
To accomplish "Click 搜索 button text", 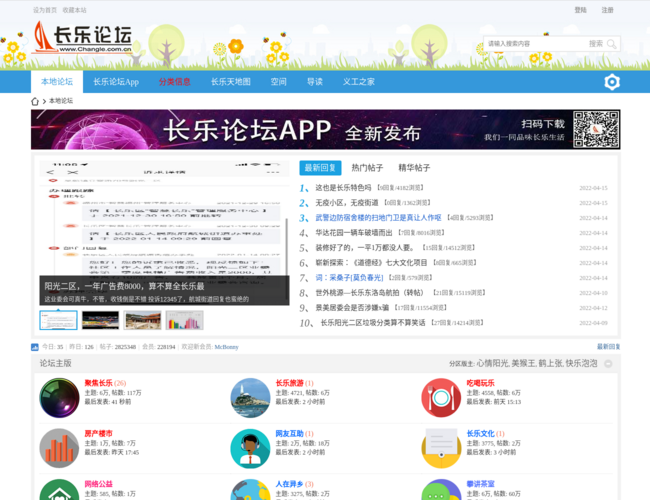I will click(x=596, y=44).
